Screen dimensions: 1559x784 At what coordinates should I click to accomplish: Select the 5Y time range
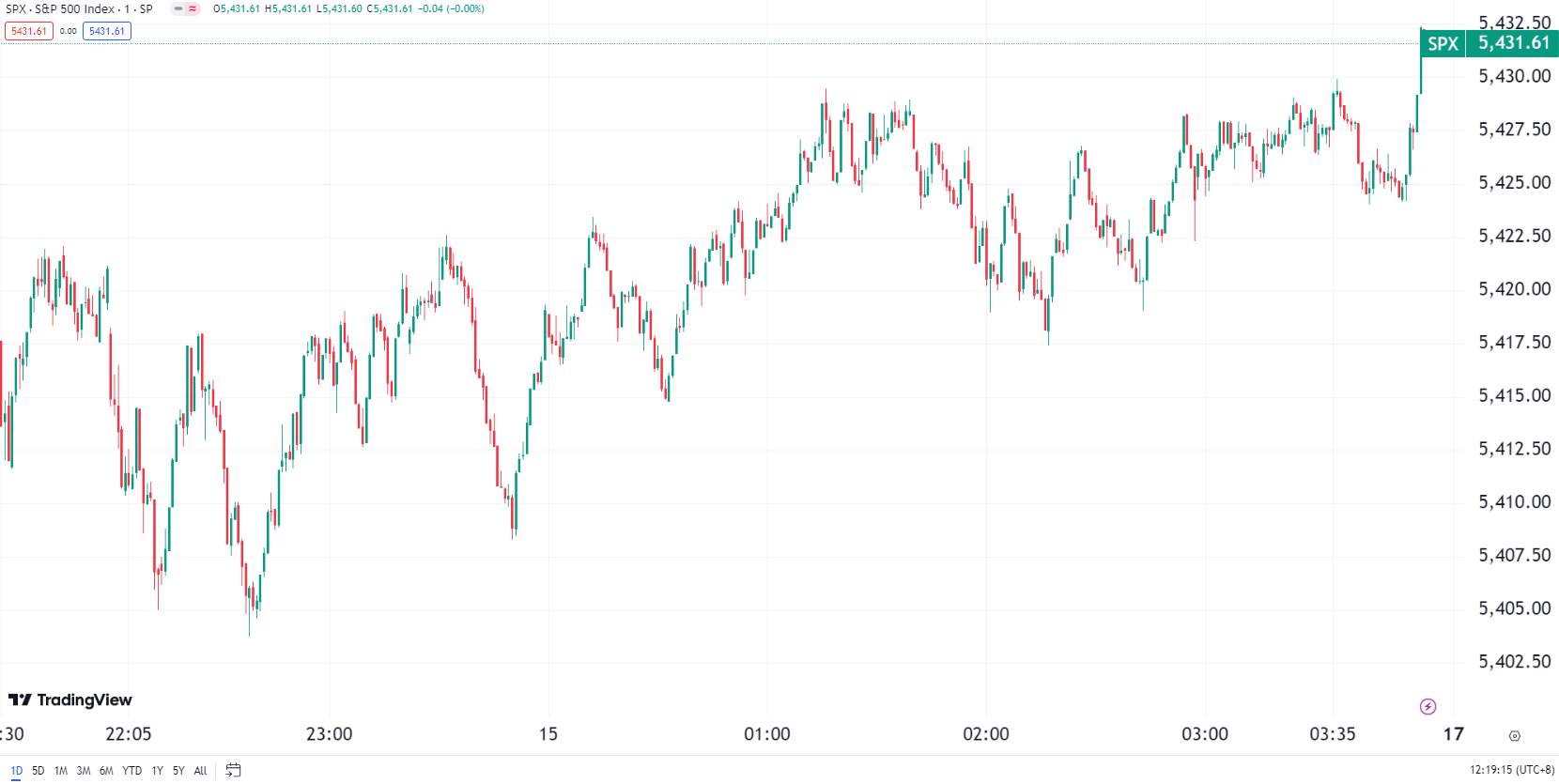click(178, 771)
